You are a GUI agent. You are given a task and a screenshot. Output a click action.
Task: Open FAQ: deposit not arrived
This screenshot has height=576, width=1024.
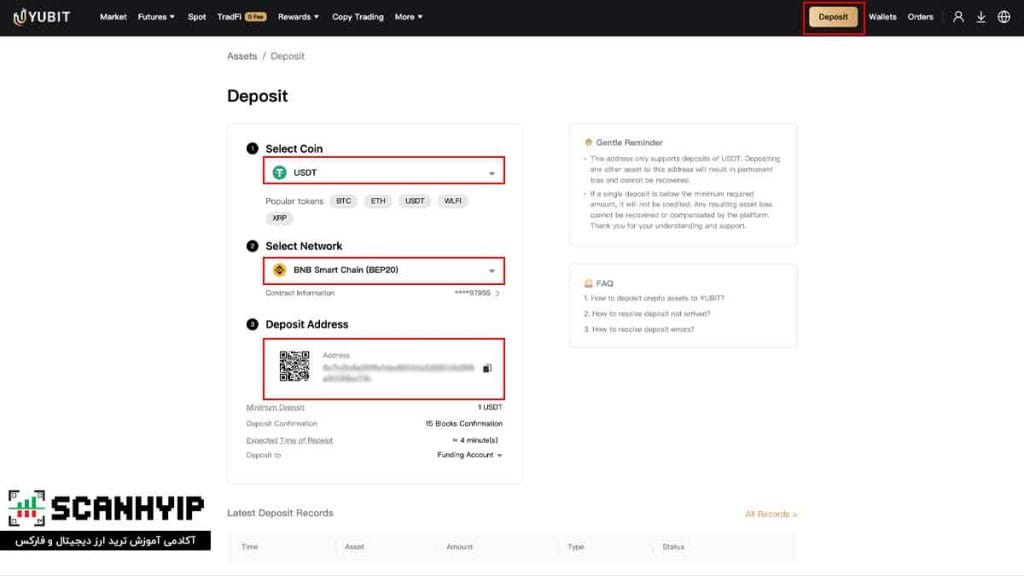[x=647, y=314]
